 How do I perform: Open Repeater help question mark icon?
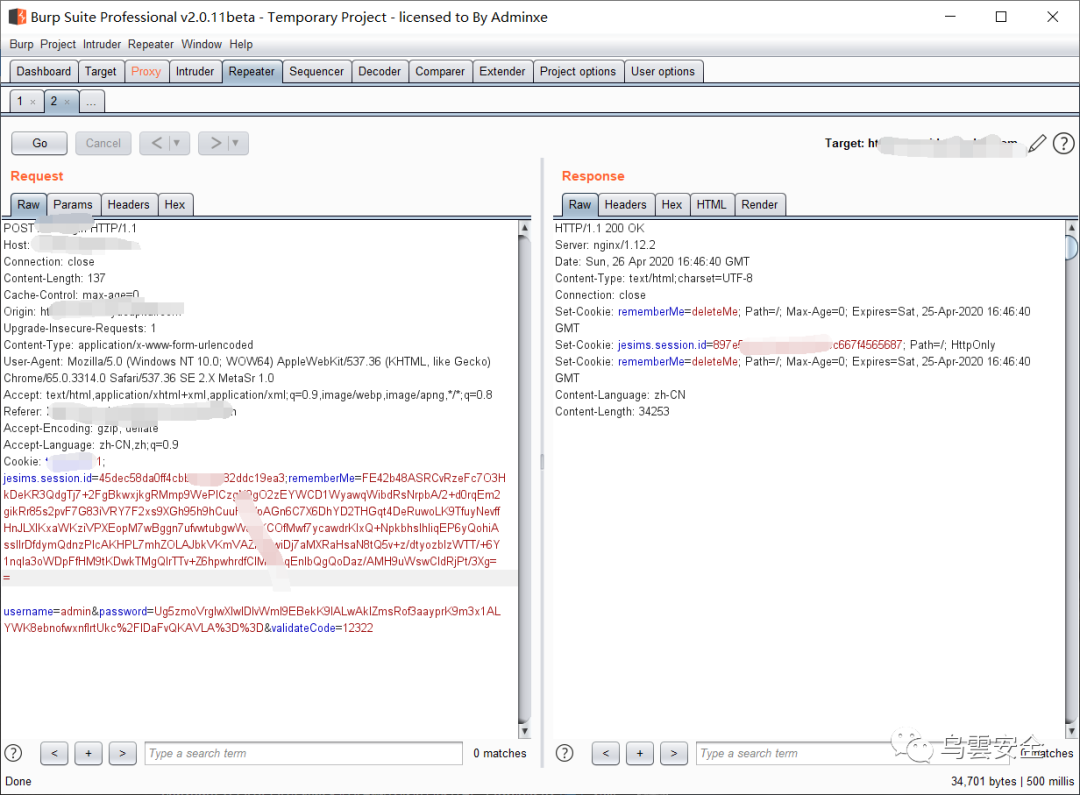pos(1063,143)
